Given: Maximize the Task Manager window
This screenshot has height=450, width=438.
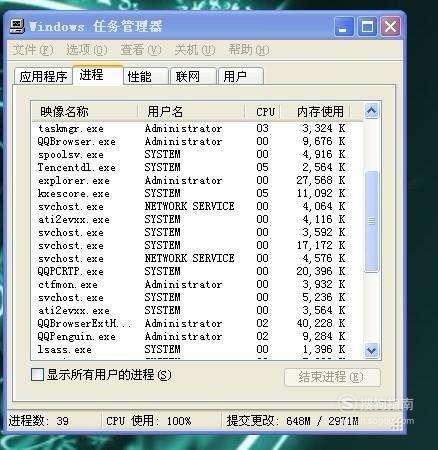Looking at the screenshot, I should coord(367,27).
